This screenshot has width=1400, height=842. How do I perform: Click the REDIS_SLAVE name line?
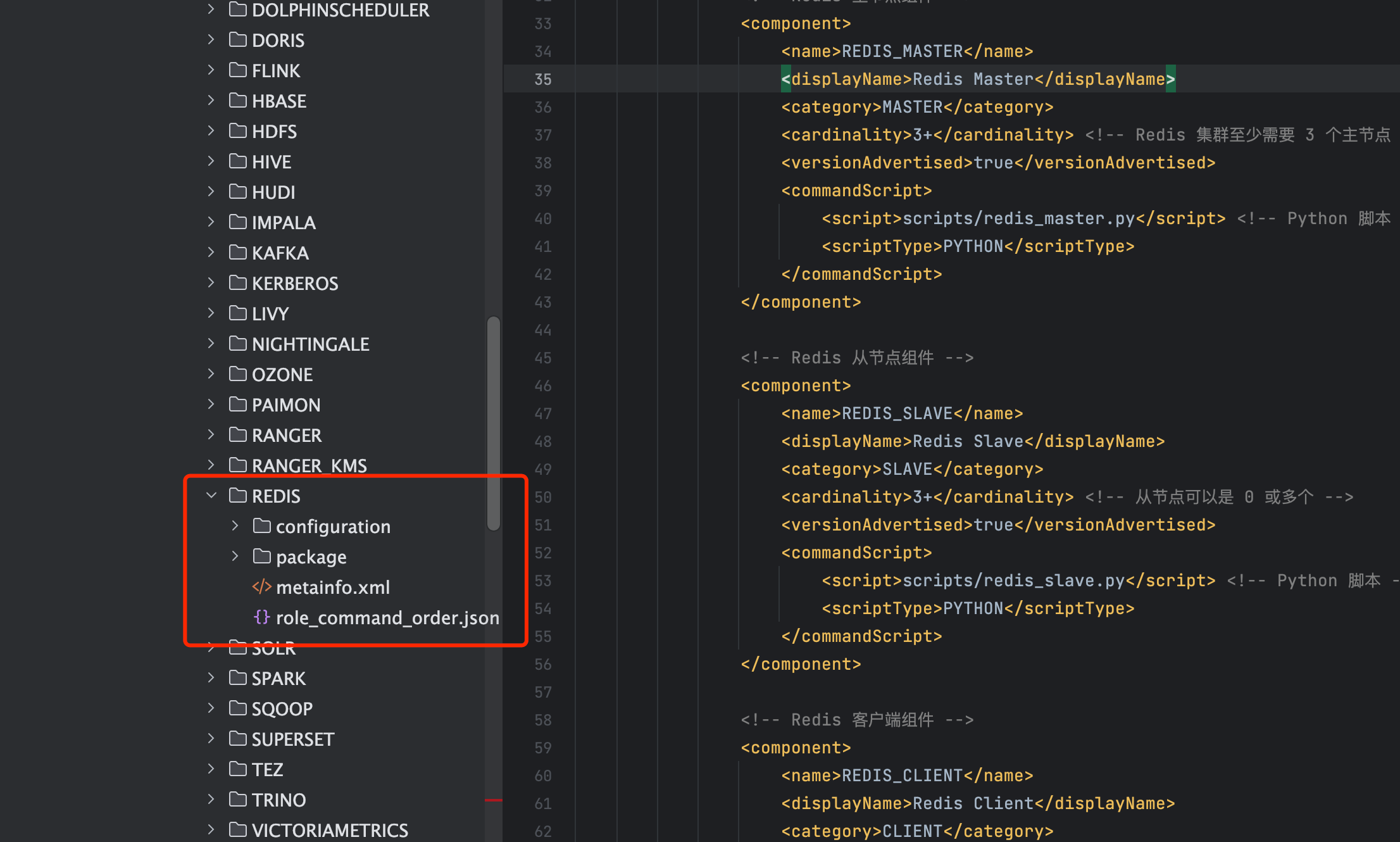coord(902,413)
